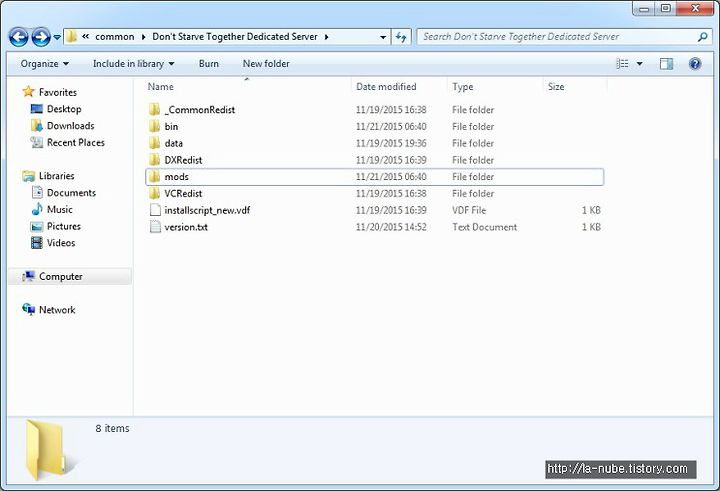
Task: Click the search magnifier icon
Action: click(x=703, y=37)
